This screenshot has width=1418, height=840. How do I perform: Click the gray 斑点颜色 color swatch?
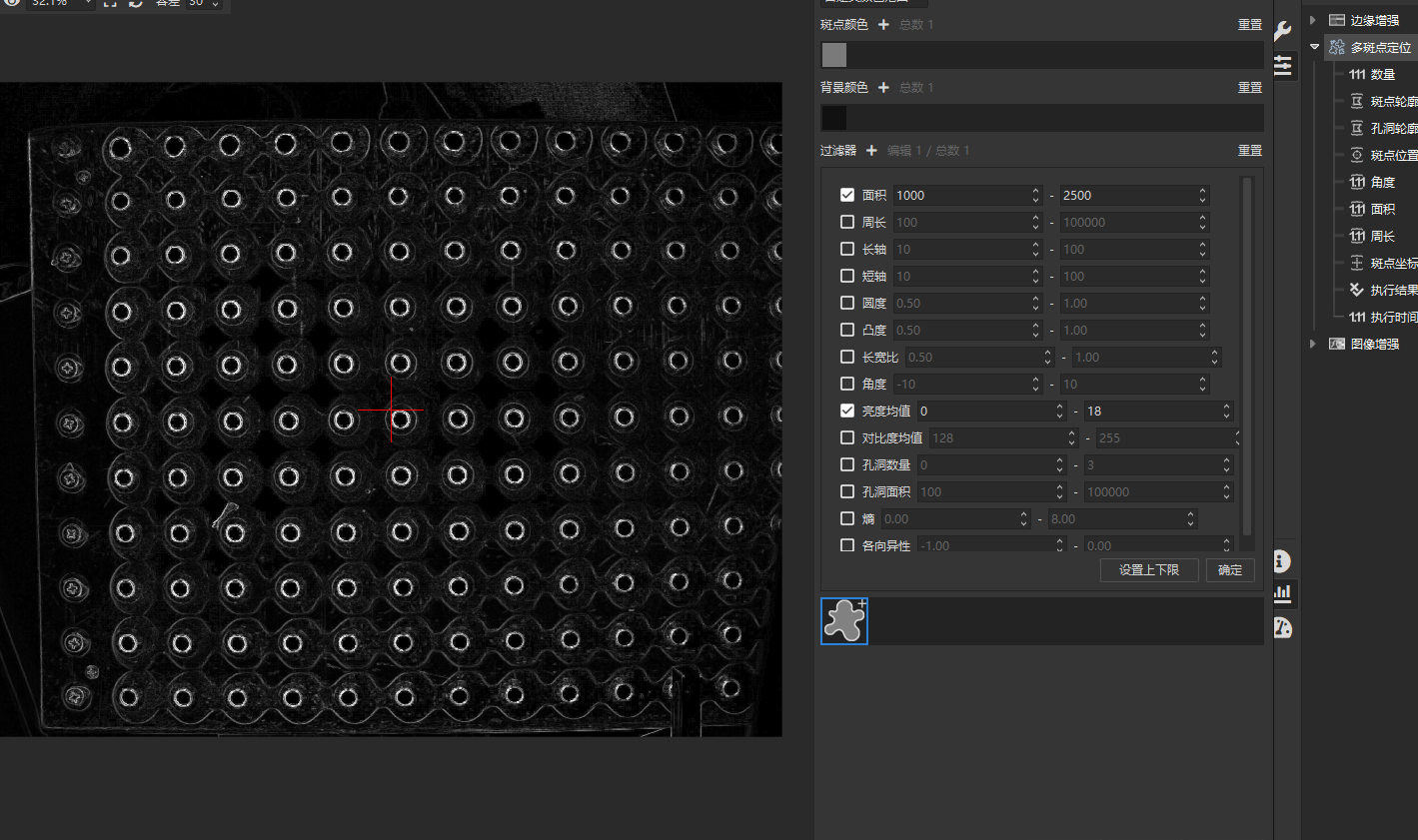point(834,55)
